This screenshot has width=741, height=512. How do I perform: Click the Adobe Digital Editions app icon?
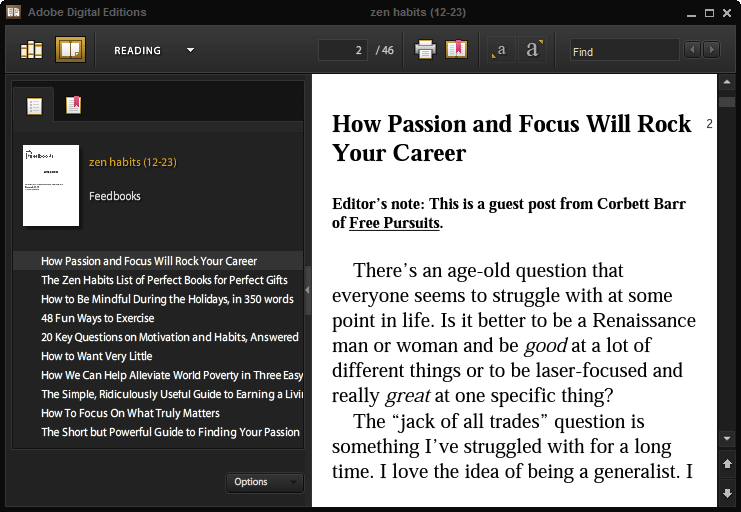(x=13, y=12)
